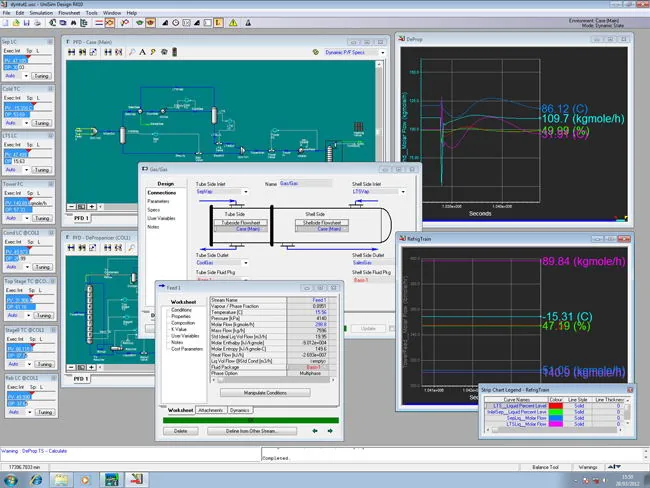Click the Tuning button on Cold TC faceplate
The width and height of the screenshot is (650, 488).
tap(42, 123)
